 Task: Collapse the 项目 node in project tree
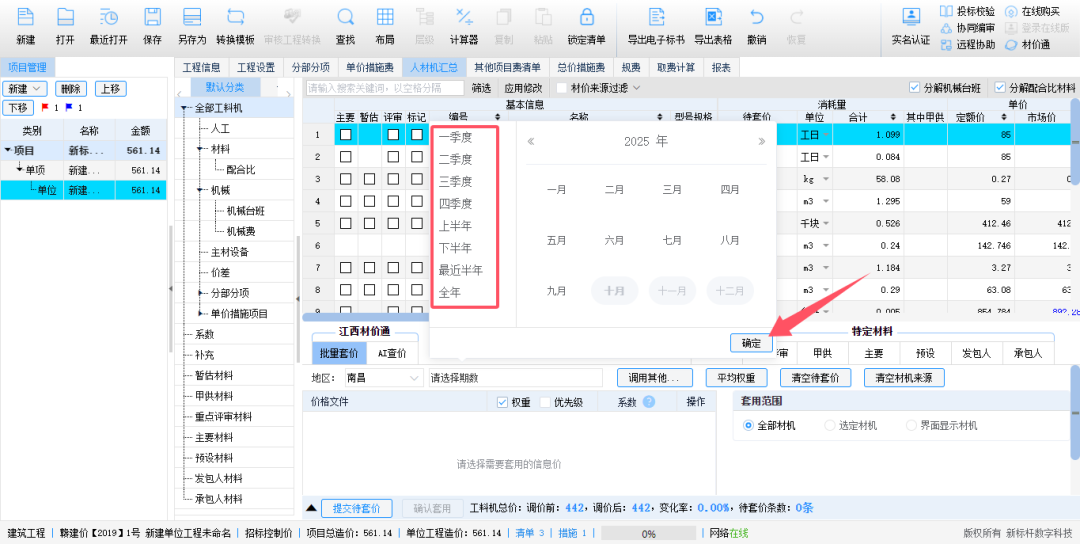8,150
